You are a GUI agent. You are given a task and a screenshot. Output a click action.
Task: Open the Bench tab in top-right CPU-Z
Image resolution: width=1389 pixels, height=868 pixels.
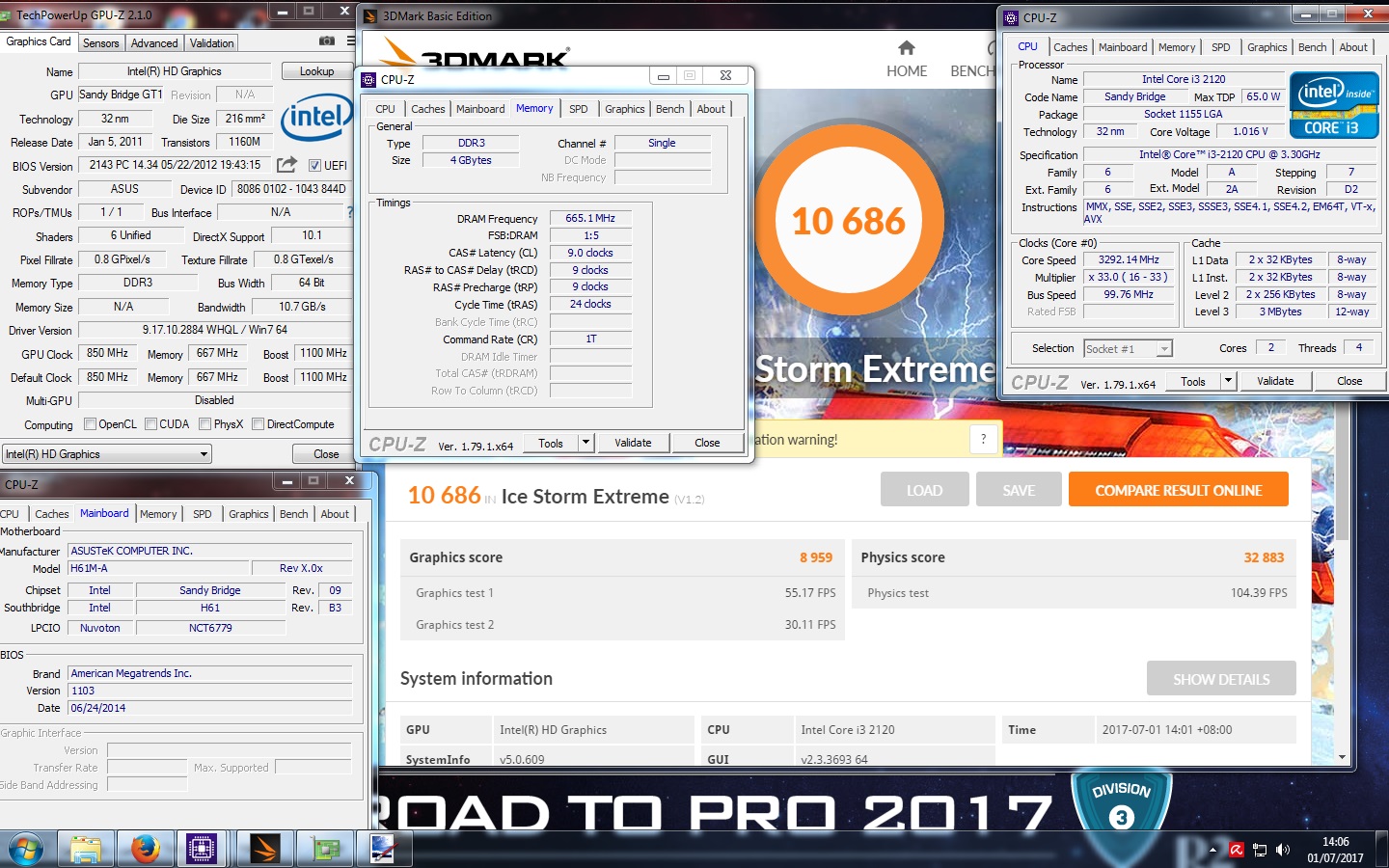(x=1312, y=47)
